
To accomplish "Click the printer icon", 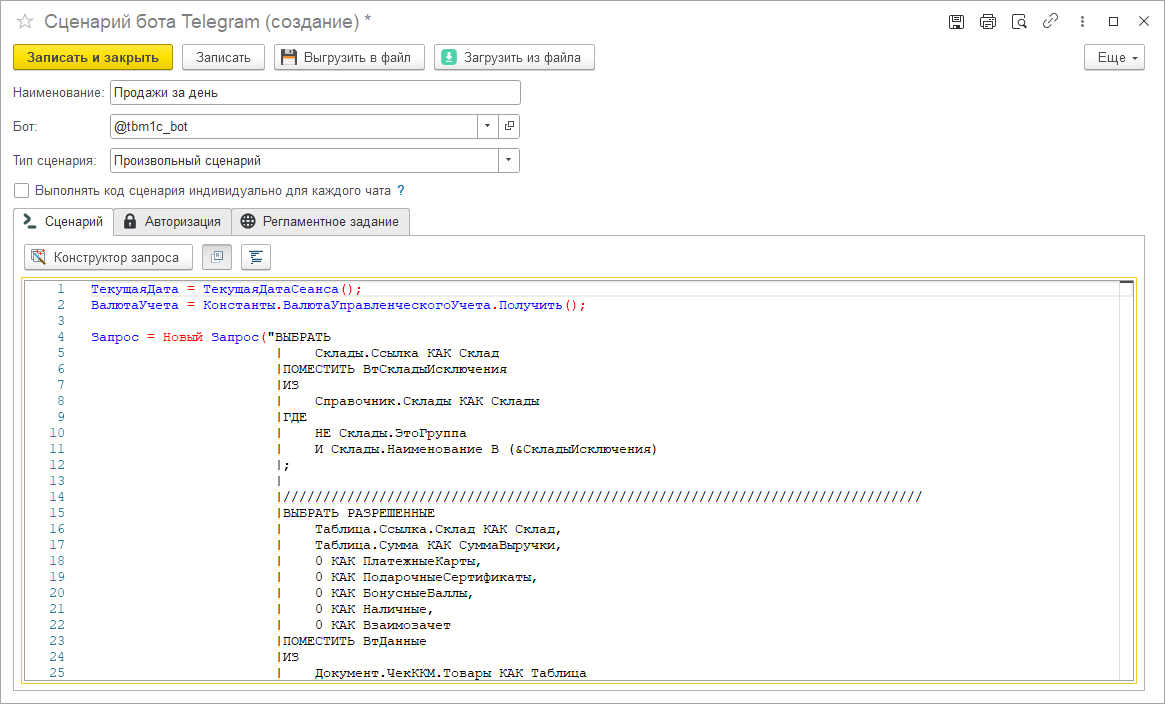I will 987,22.
